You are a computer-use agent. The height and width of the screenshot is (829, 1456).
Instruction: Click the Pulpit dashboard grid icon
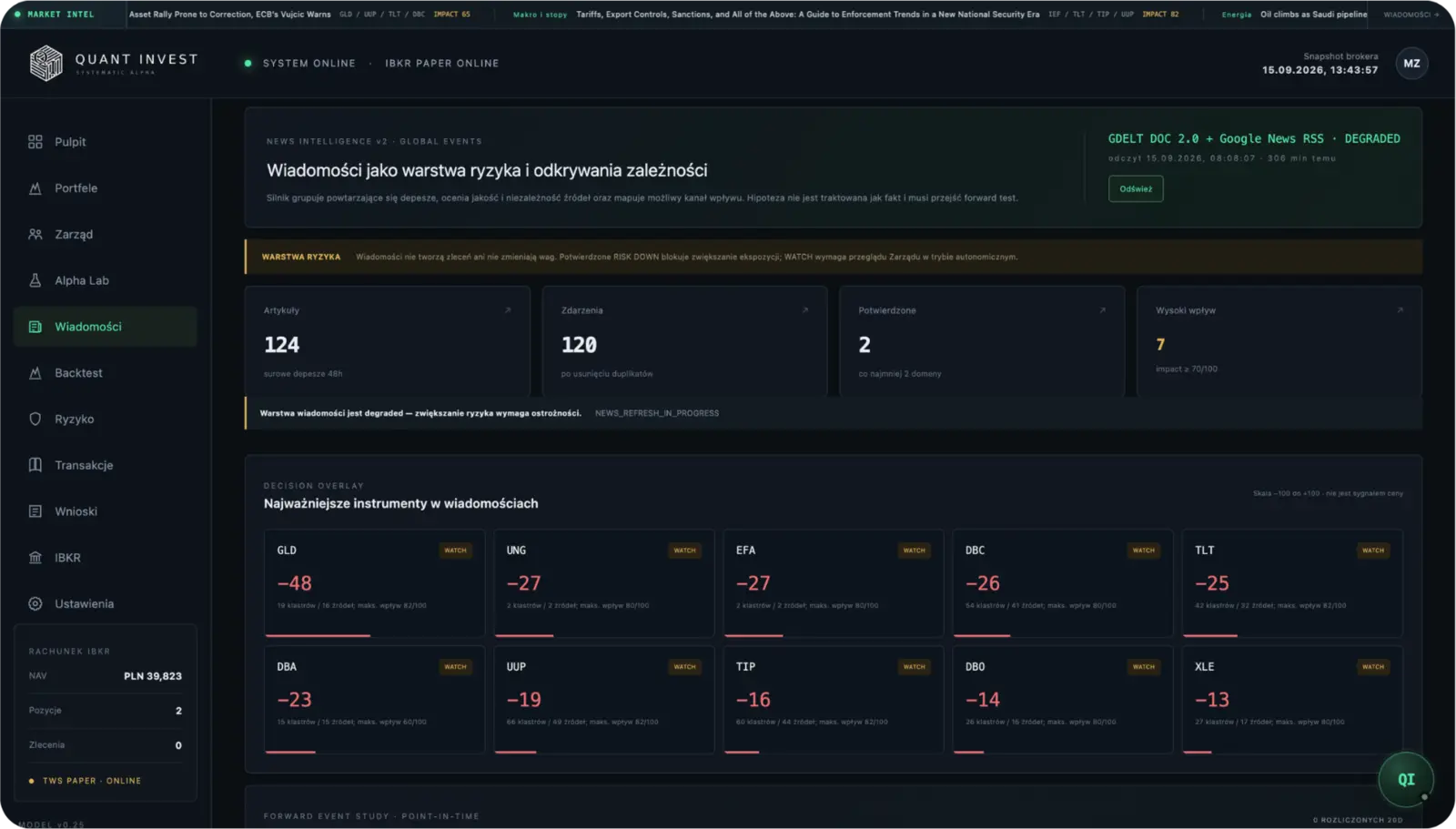click(35, 142)
